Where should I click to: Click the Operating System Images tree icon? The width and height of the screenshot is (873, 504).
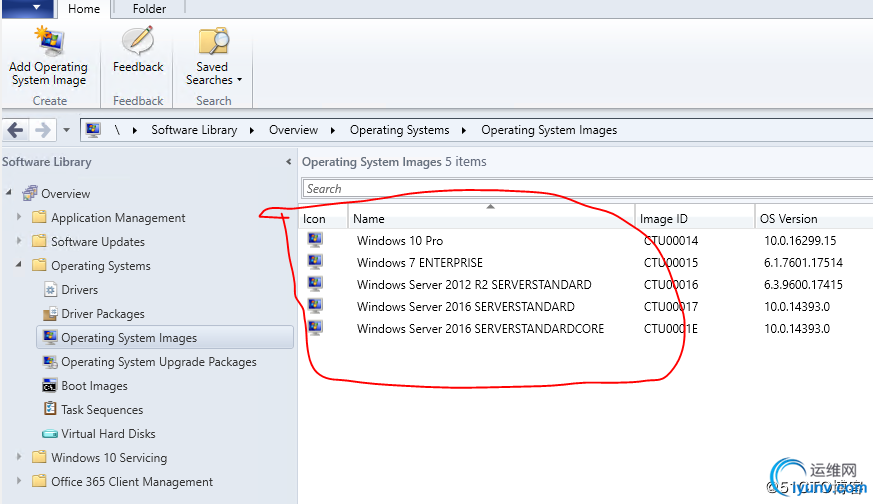point(50,337)
